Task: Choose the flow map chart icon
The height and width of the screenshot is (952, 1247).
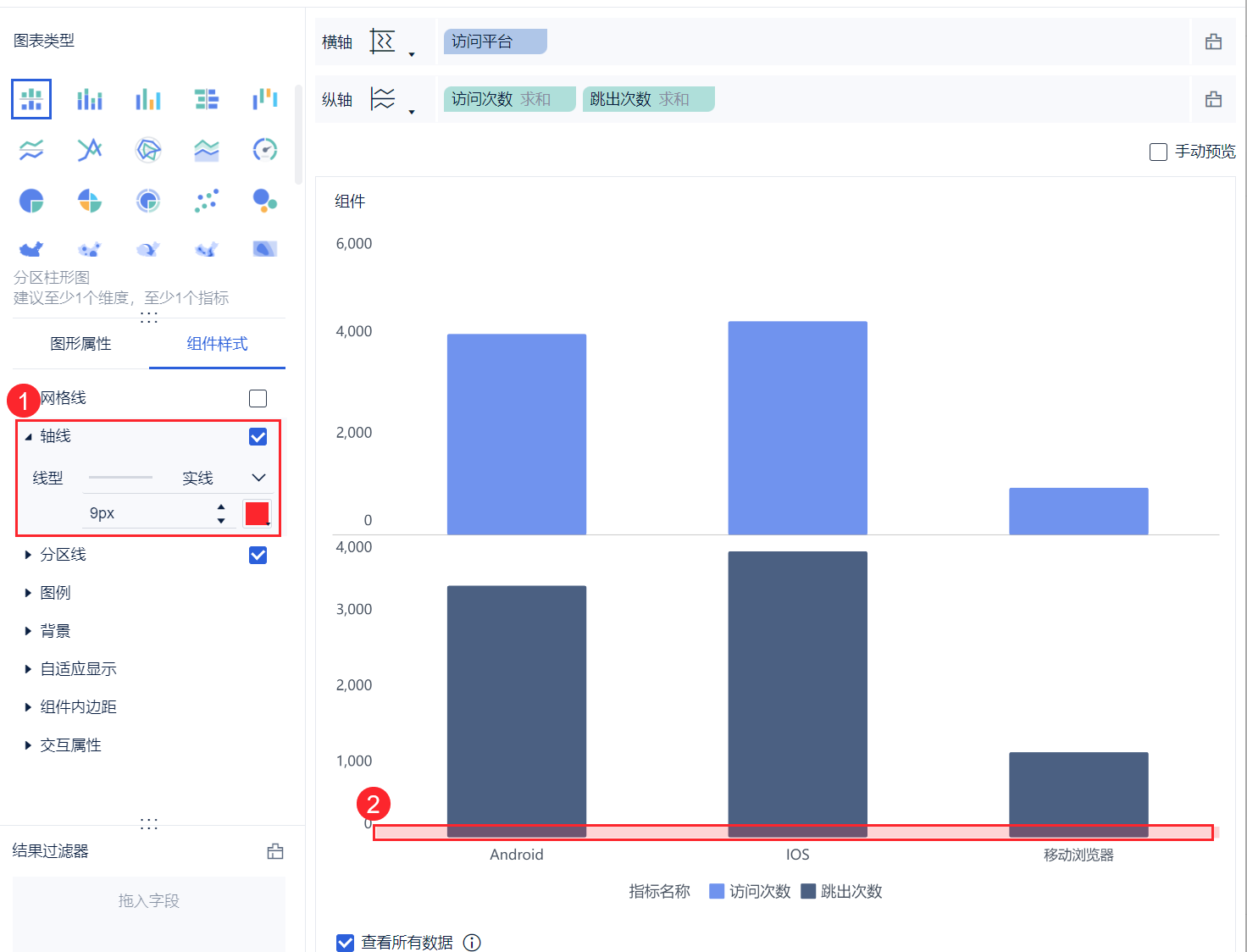Action: tap(148, 249)
